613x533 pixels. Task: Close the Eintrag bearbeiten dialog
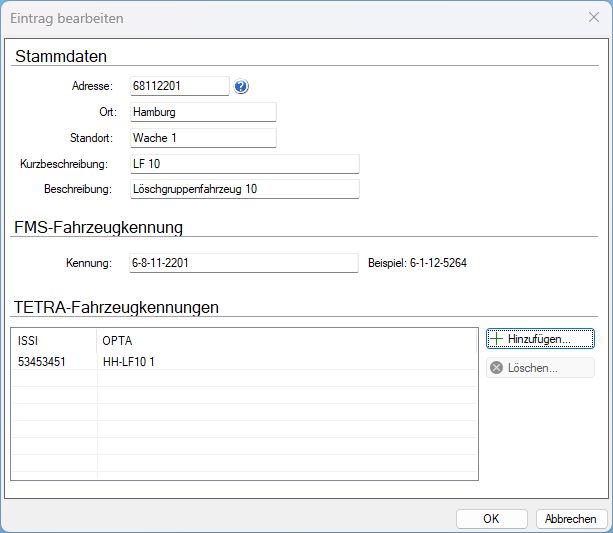click(x=594, y=17)
